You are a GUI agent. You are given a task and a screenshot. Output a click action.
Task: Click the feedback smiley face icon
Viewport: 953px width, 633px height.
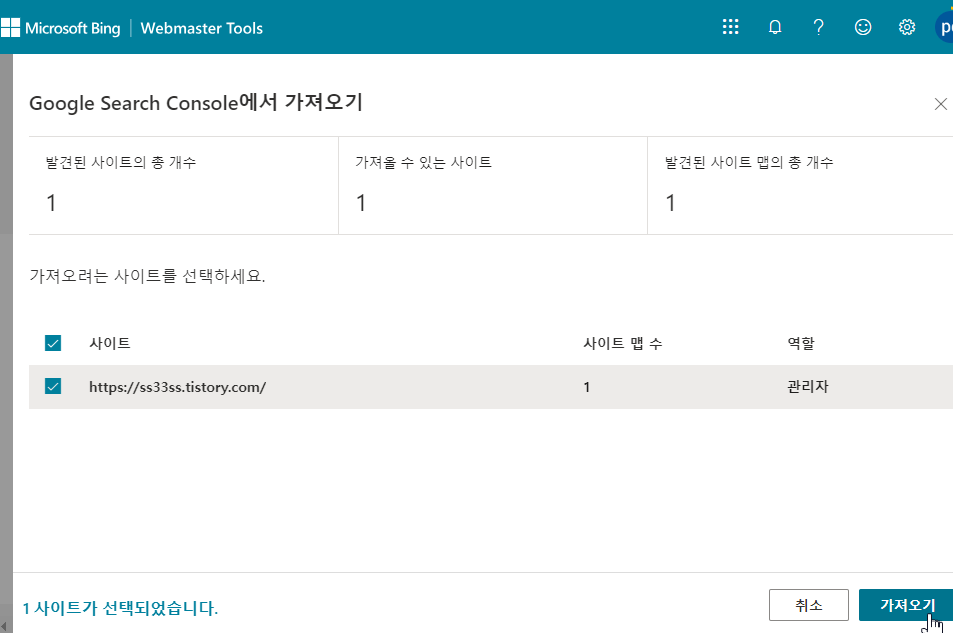[x=862, y=27]
